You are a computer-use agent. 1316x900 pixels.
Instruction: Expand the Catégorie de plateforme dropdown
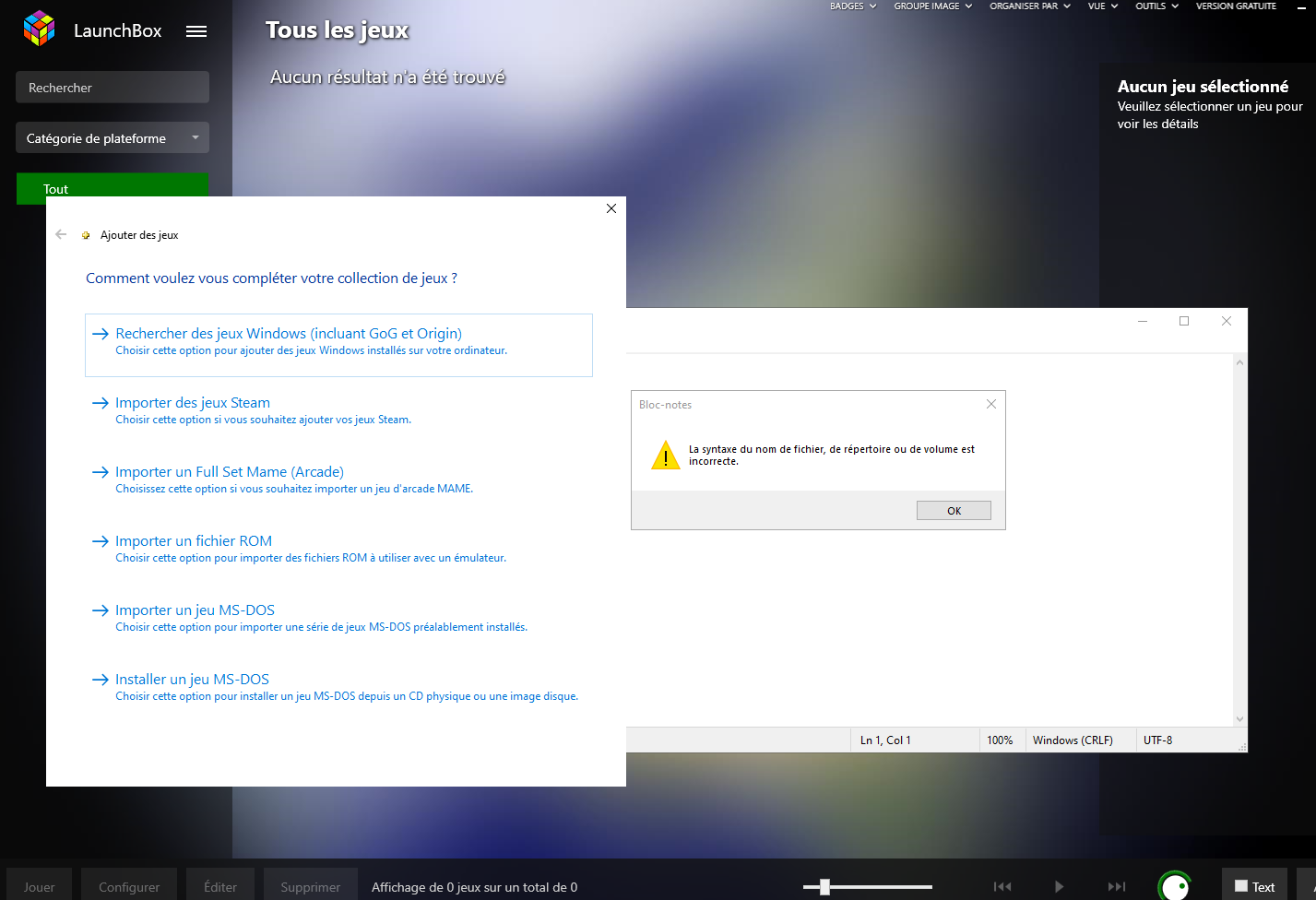coord(113,138)
